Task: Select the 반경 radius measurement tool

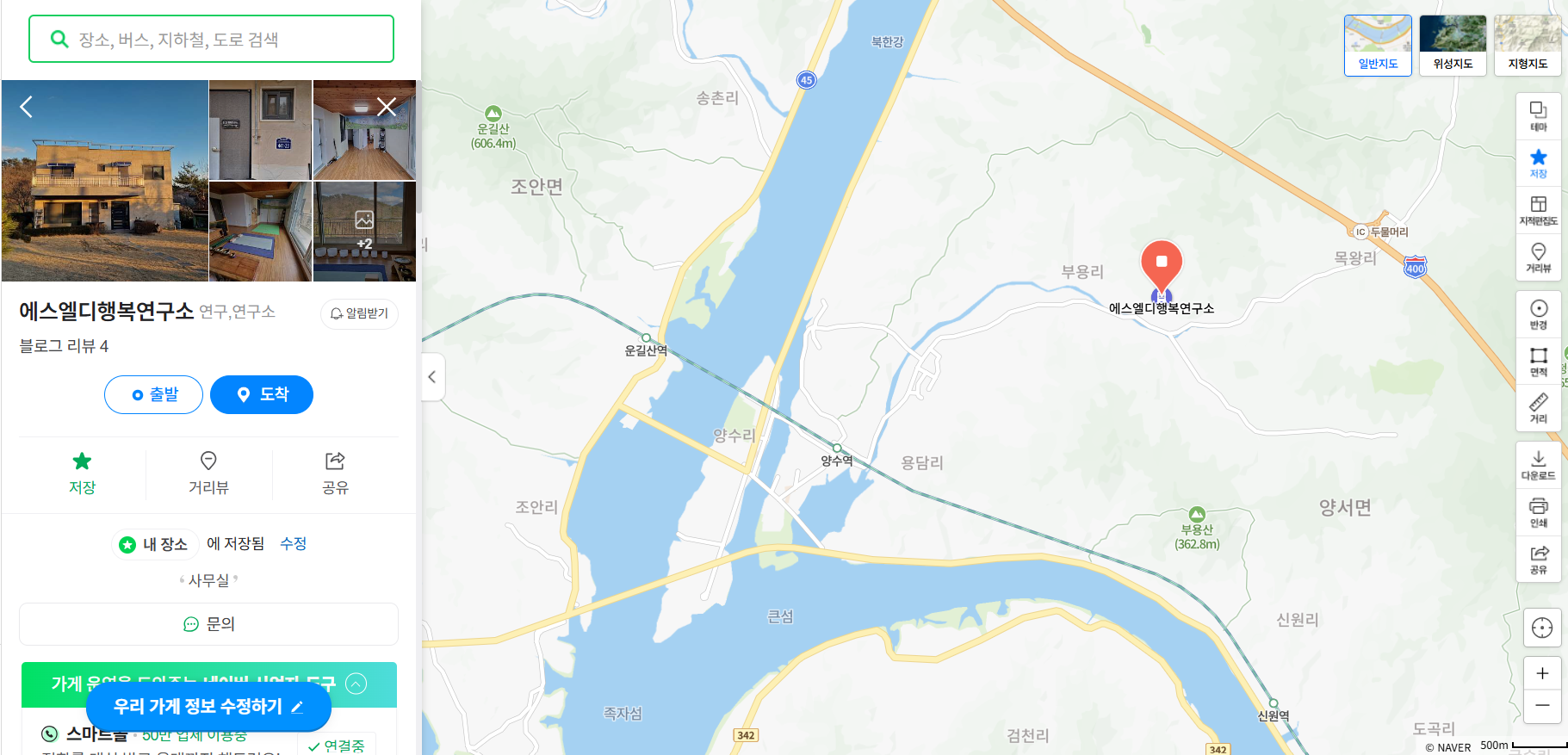Action: pos(1538,314)
